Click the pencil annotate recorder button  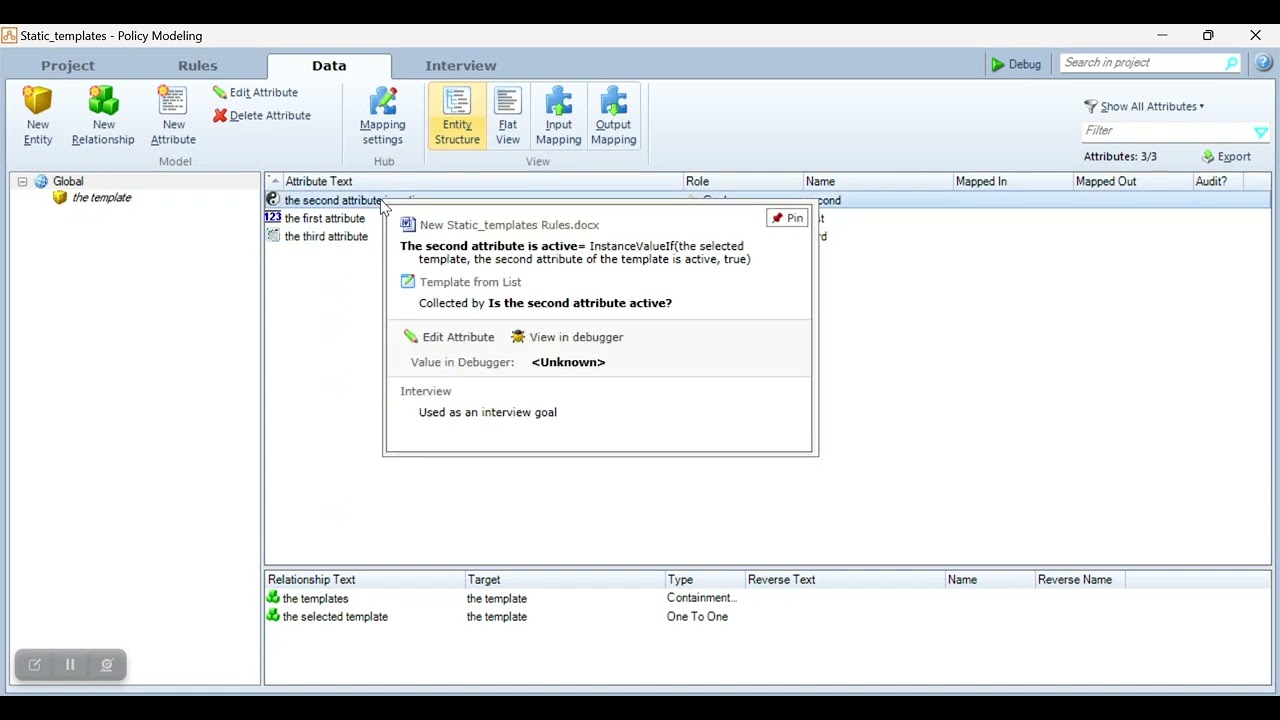[35, 665]
